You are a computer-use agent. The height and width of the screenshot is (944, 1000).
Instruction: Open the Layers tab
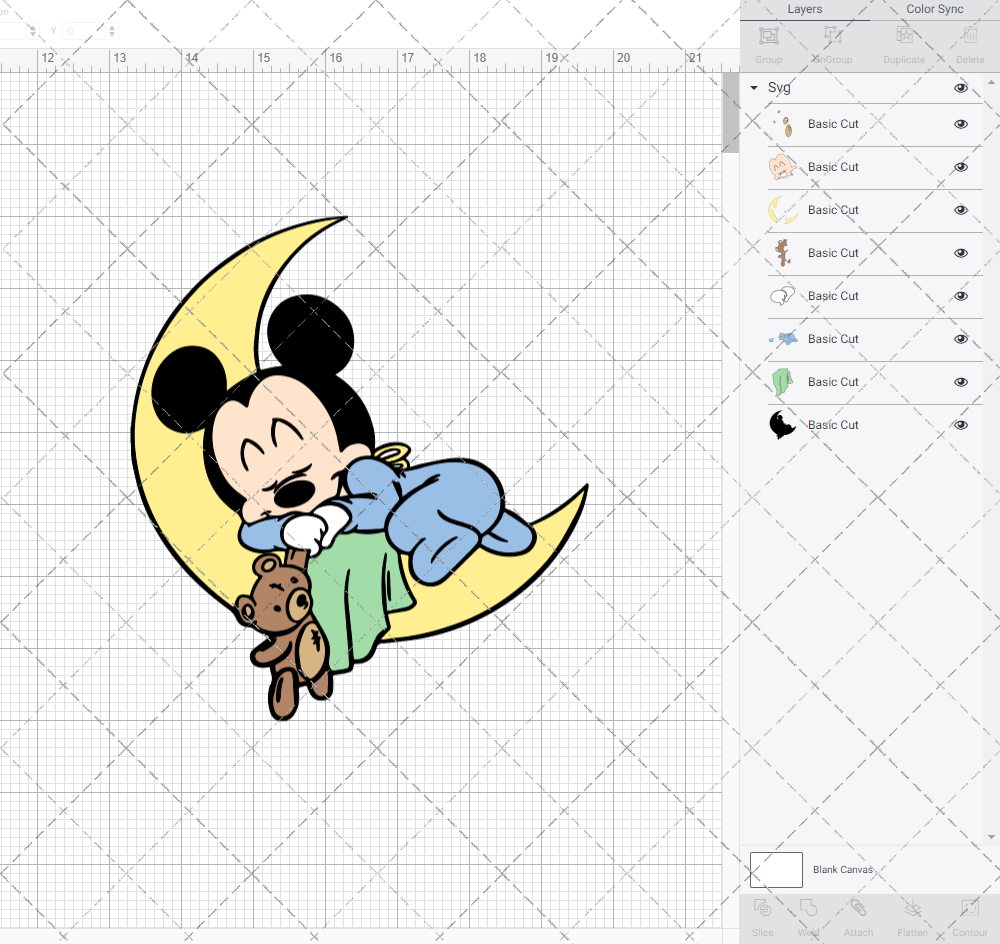tap(804, 10)
